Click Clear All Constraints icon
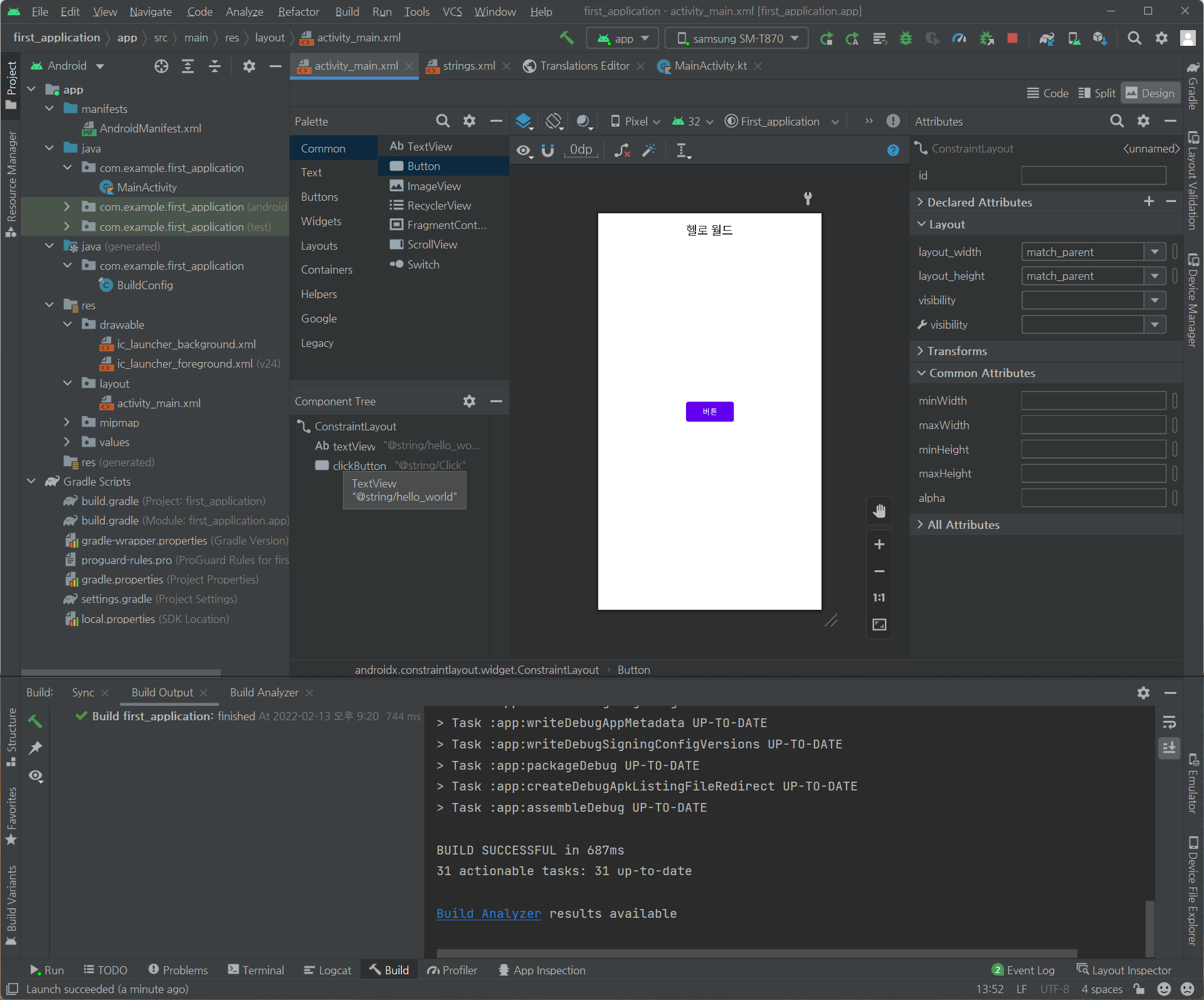1204x1000 pixels. coord(621,151)
